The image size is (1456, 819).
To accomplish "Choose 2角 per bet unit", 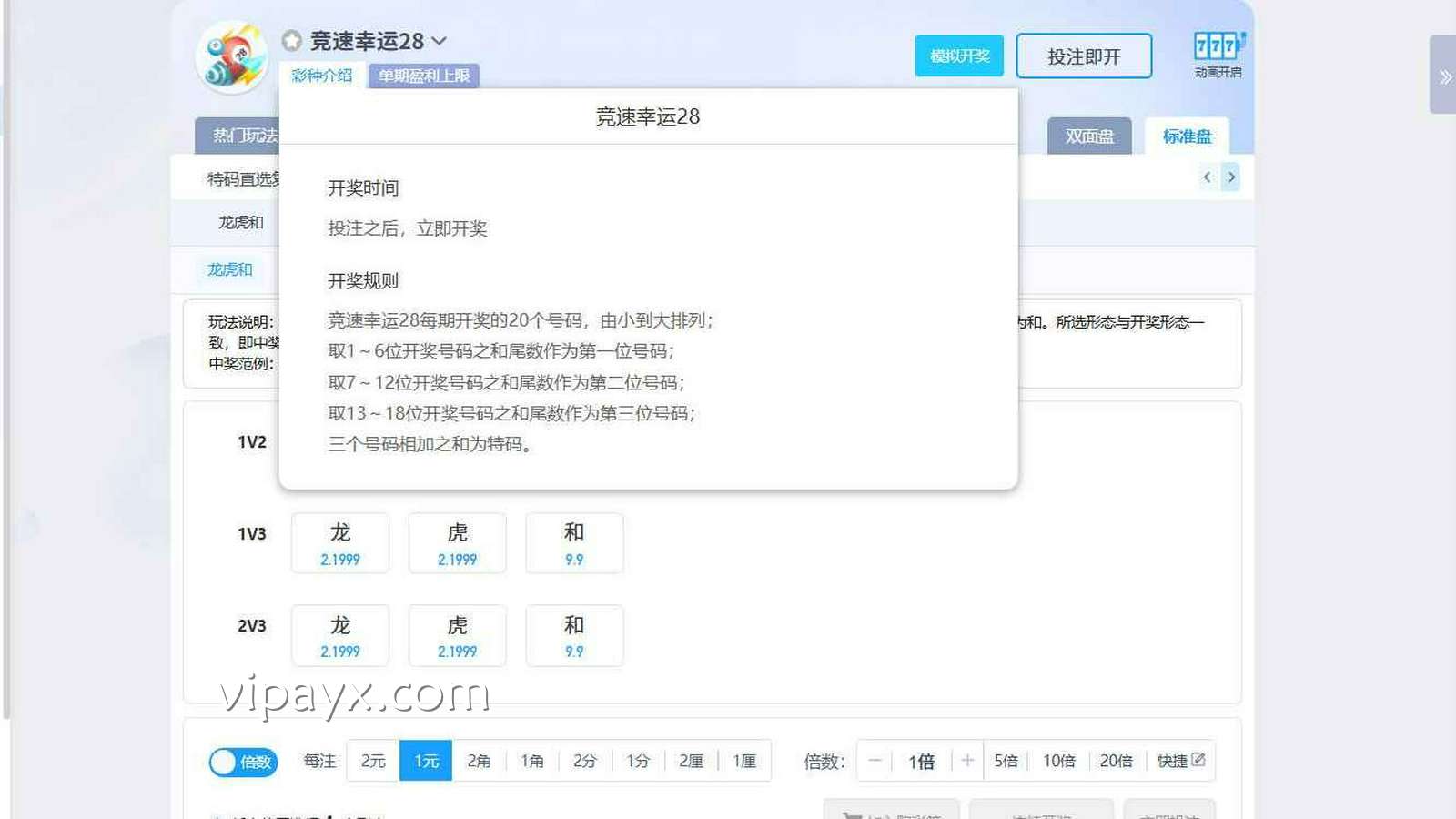I will pos(479,761).
